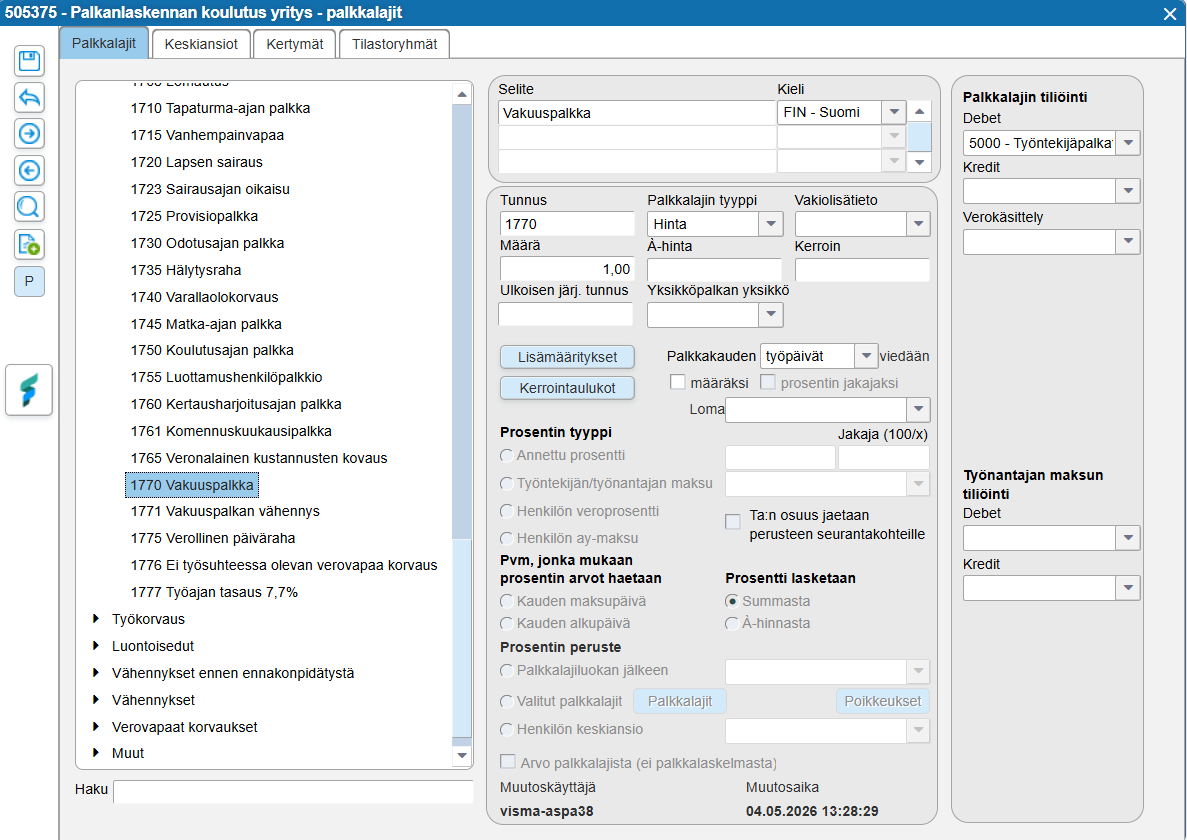The image size is (1187, 840).
Task: Click the Kerrointaulukot button
Action: coord(567,387)
